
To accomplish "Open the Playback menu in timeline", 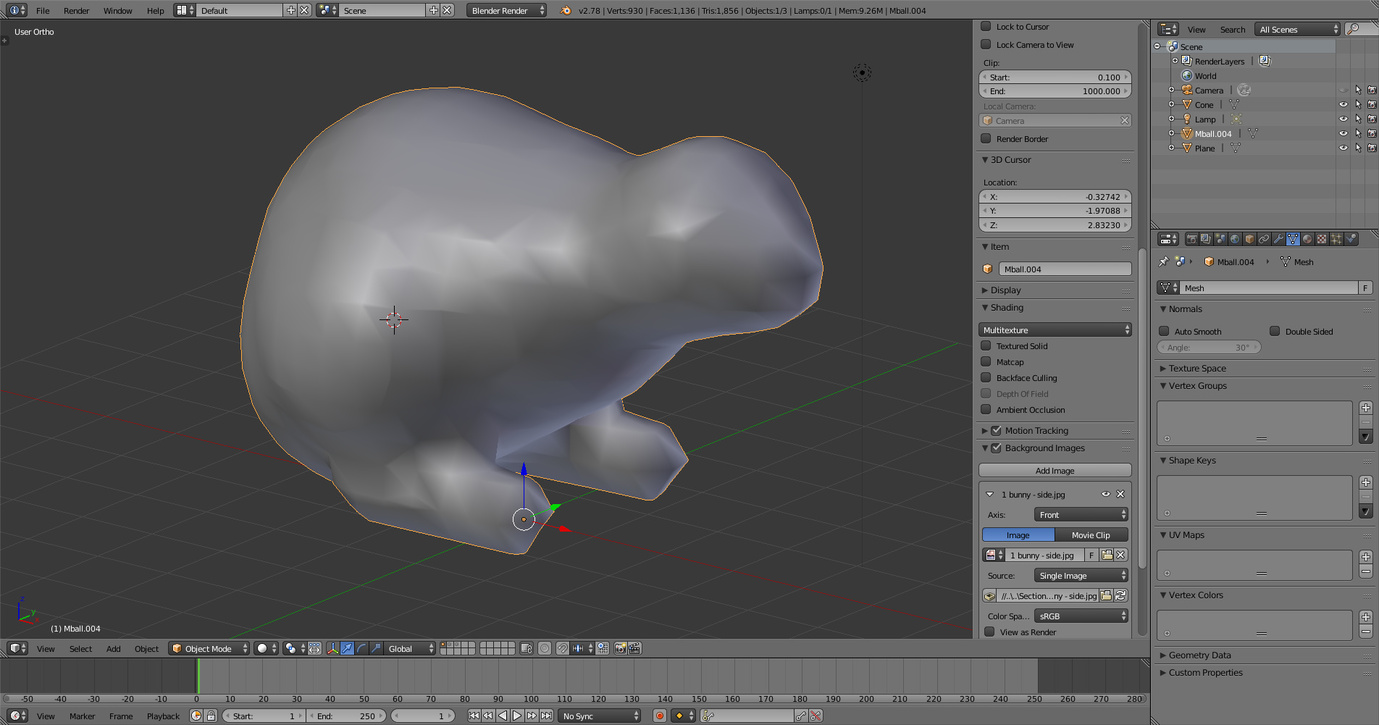I will click(163, 716).
